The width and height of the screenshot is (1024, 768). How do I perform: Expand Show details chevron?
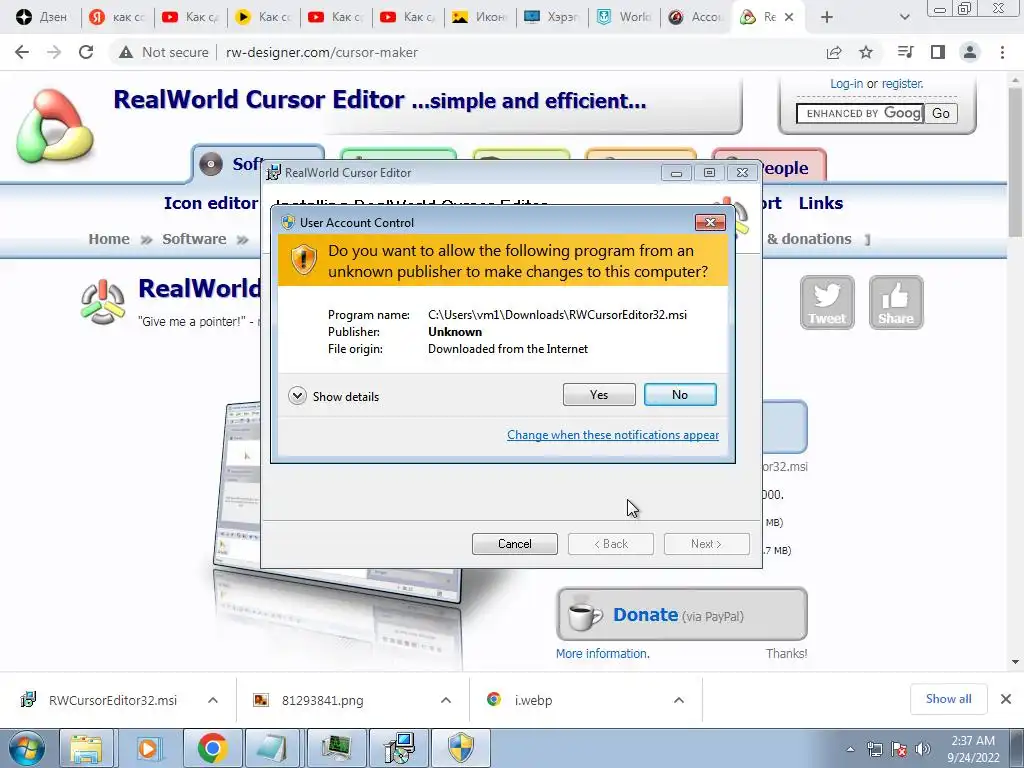(x=297, y=396)
